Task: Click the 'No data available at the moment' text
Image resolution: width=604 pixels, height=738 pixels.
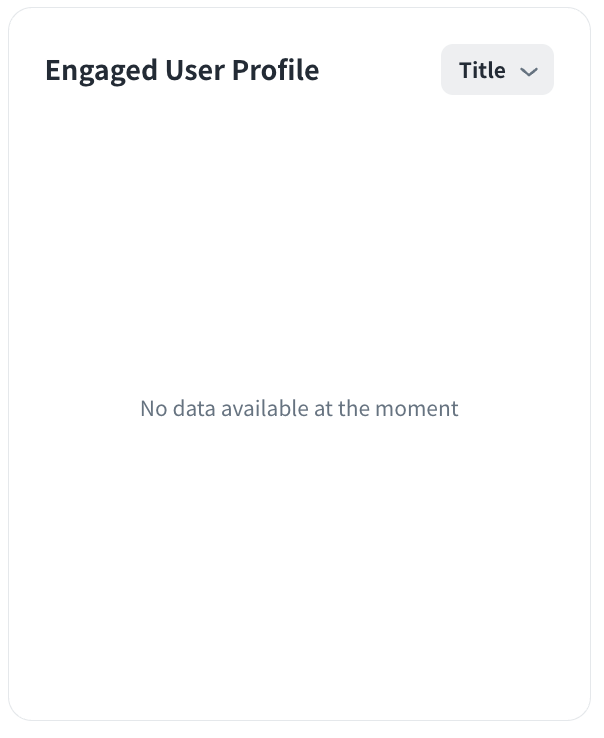Action: pyautogui.click(x=299, y=408)
